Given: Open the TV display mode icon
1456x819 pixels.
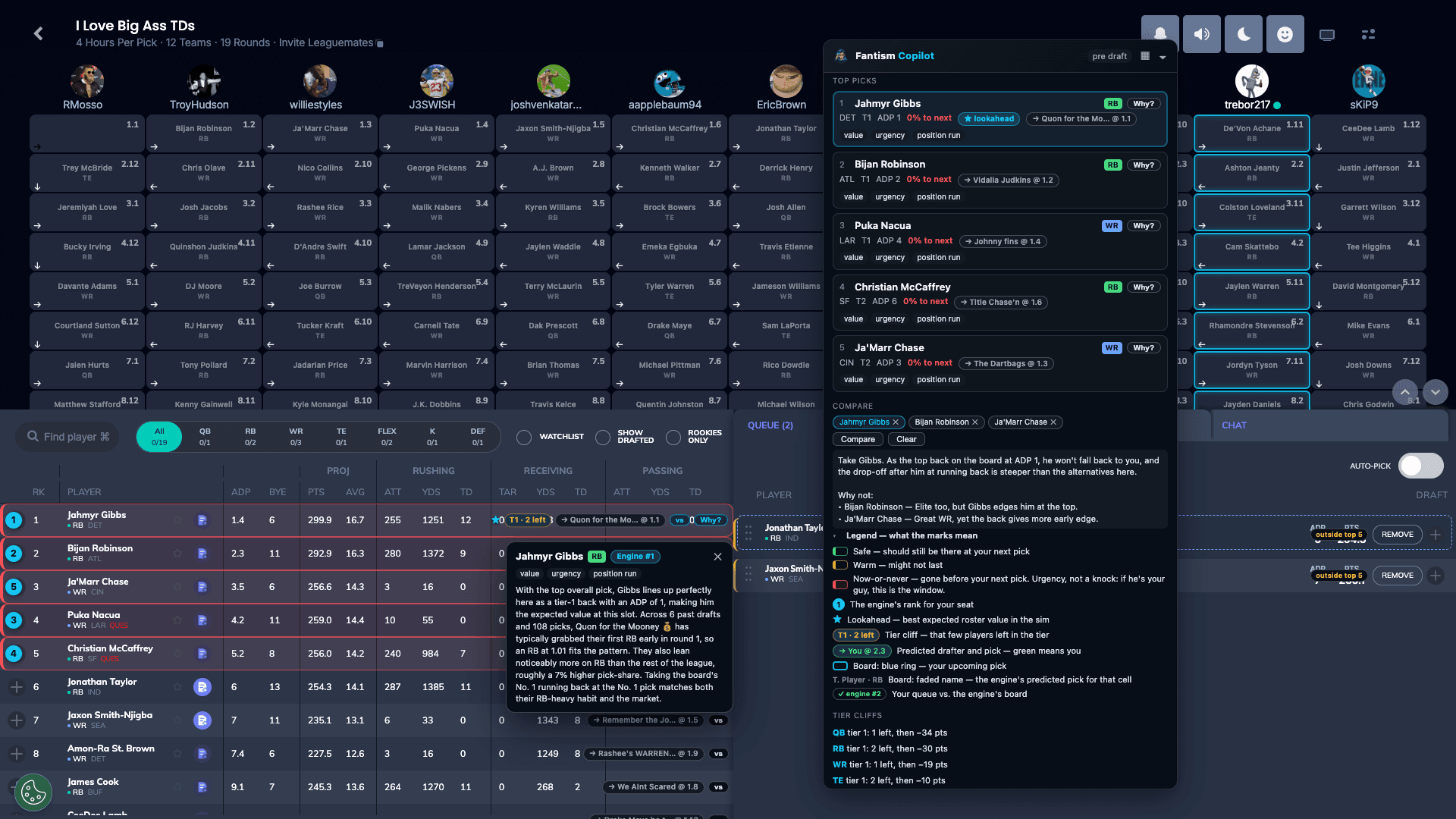Looking at the screenshot, I should point(1326,34).
